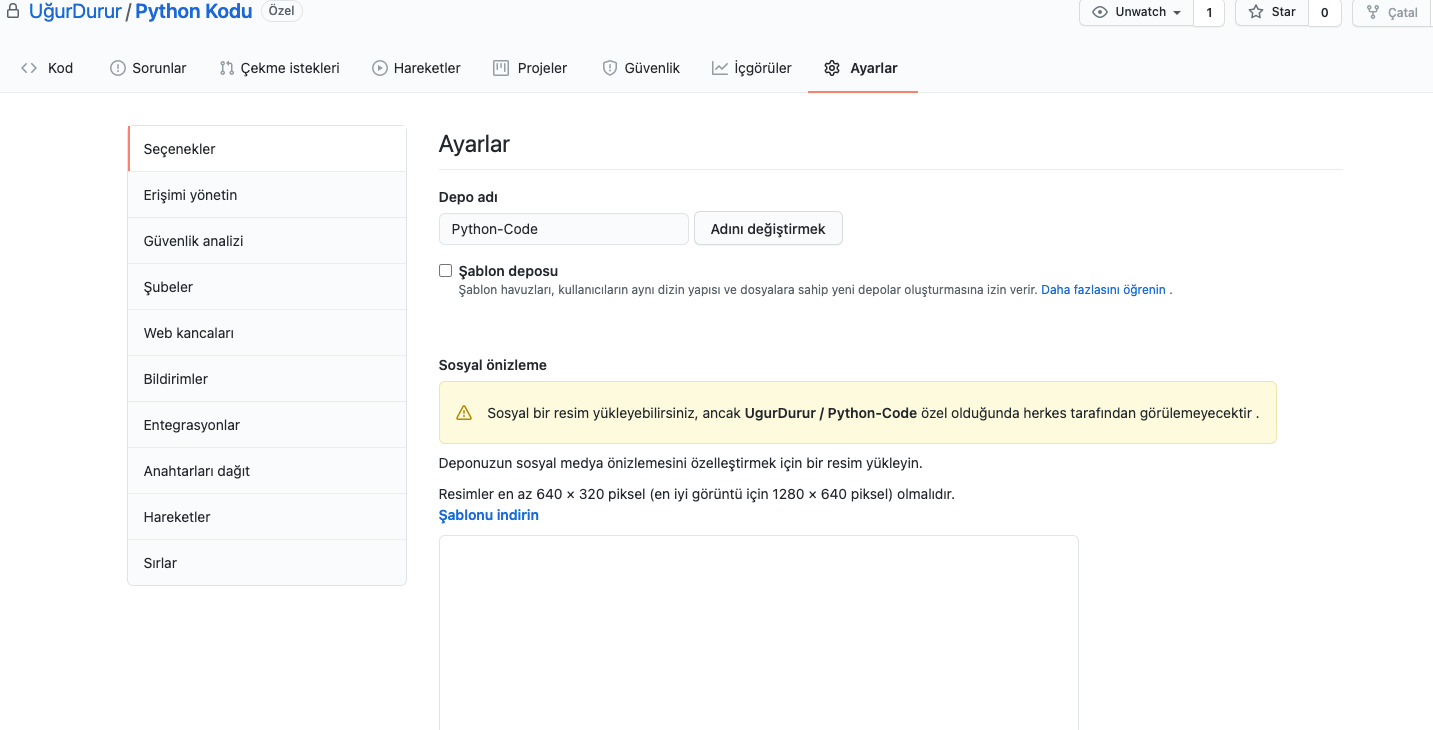Click the Çekme istekleri pull request icon
The height and width of the screenshot is (730, 1433).
click(227, 68)
